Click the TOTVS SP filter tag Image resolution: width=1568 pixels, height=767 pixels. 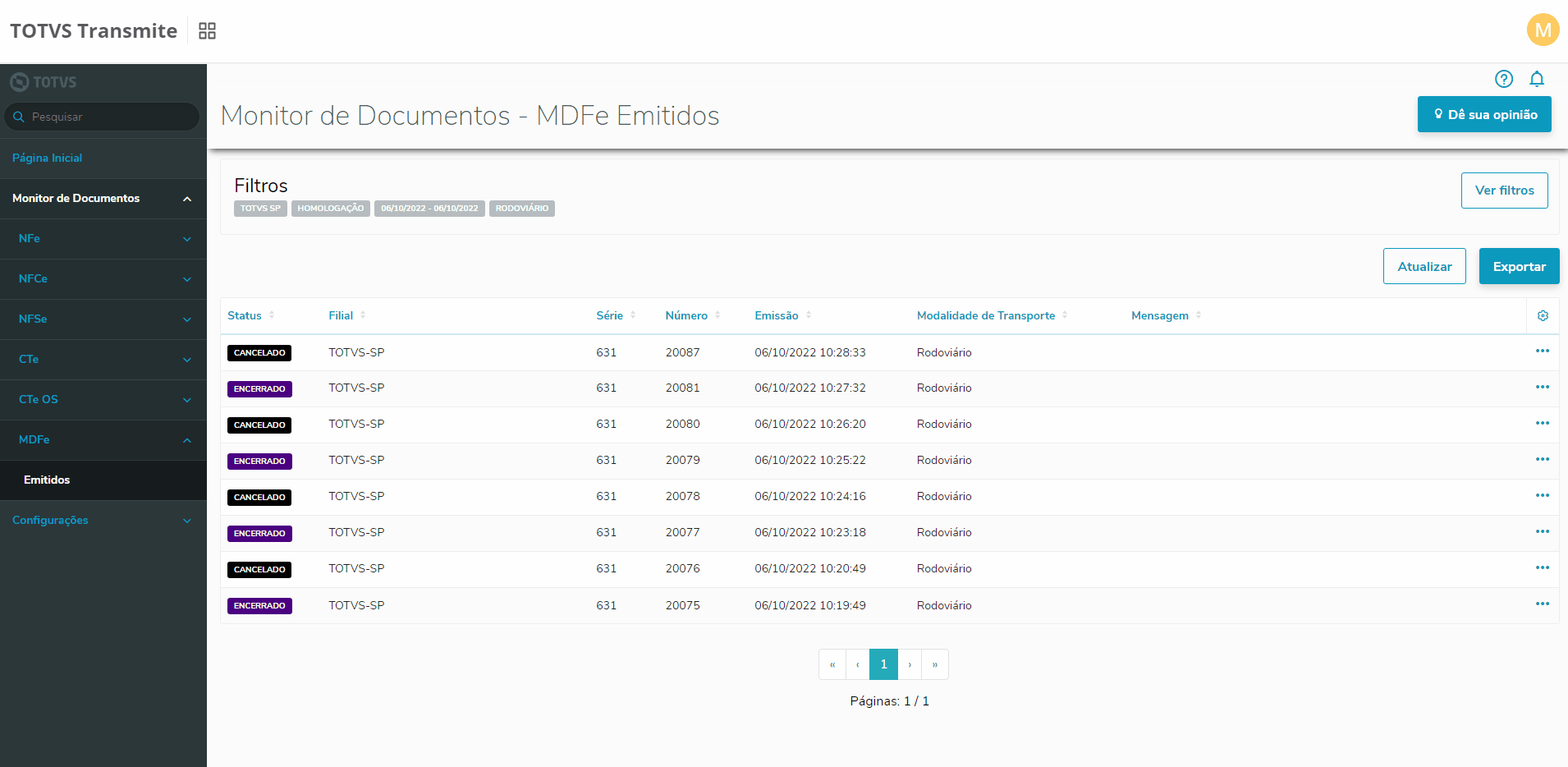pos(260,209)
